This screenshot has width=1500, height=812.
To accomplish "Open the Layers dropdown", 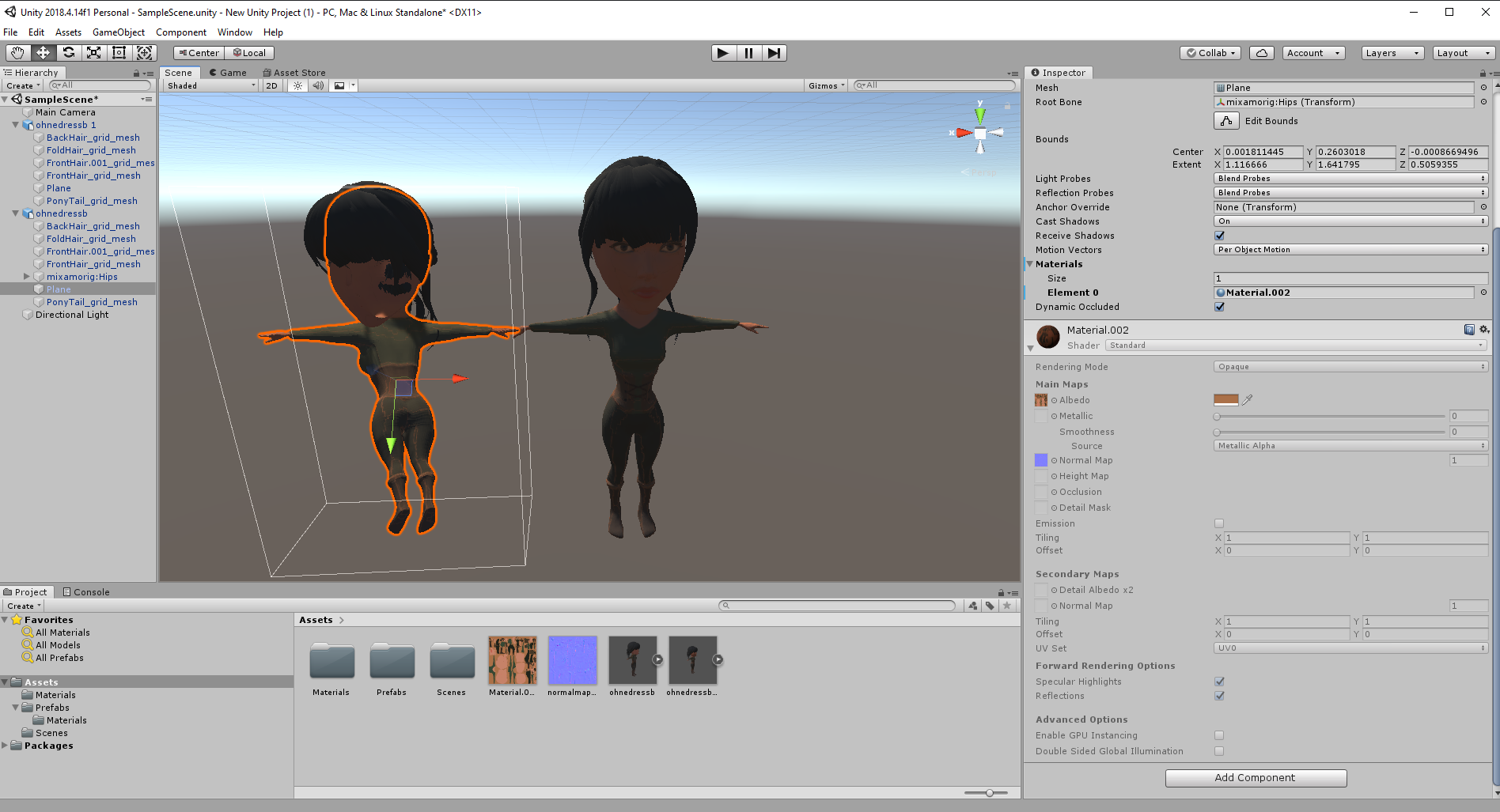I will 1392,53.
